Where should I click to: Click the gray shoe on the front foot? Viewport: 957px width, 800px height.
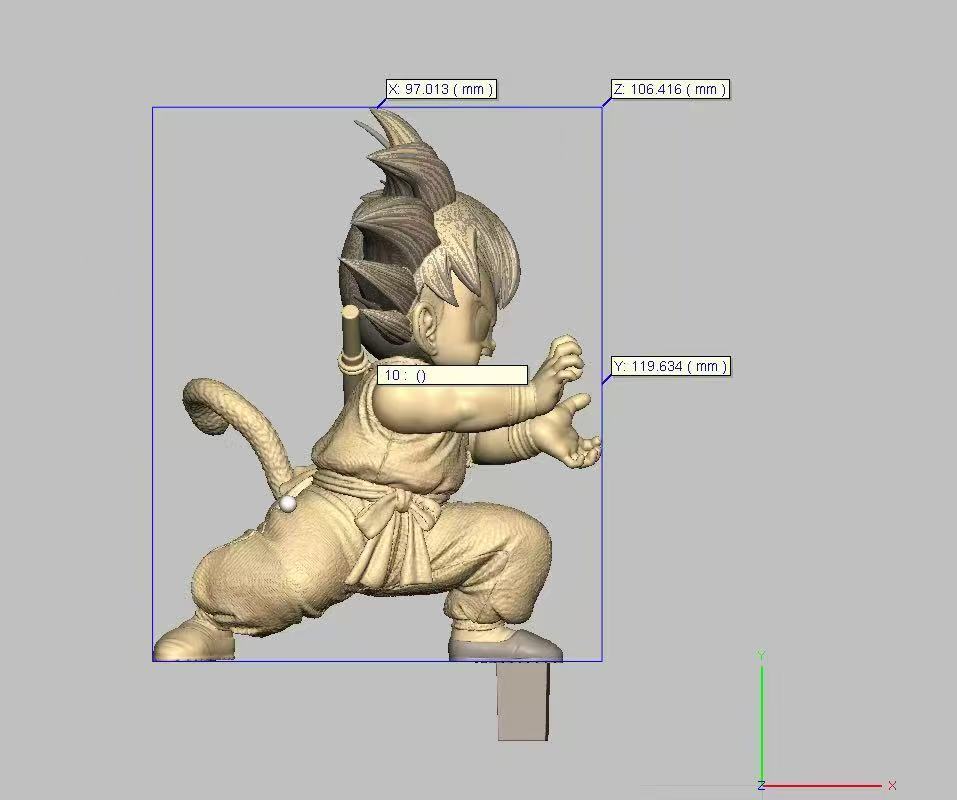pos(505,646)
